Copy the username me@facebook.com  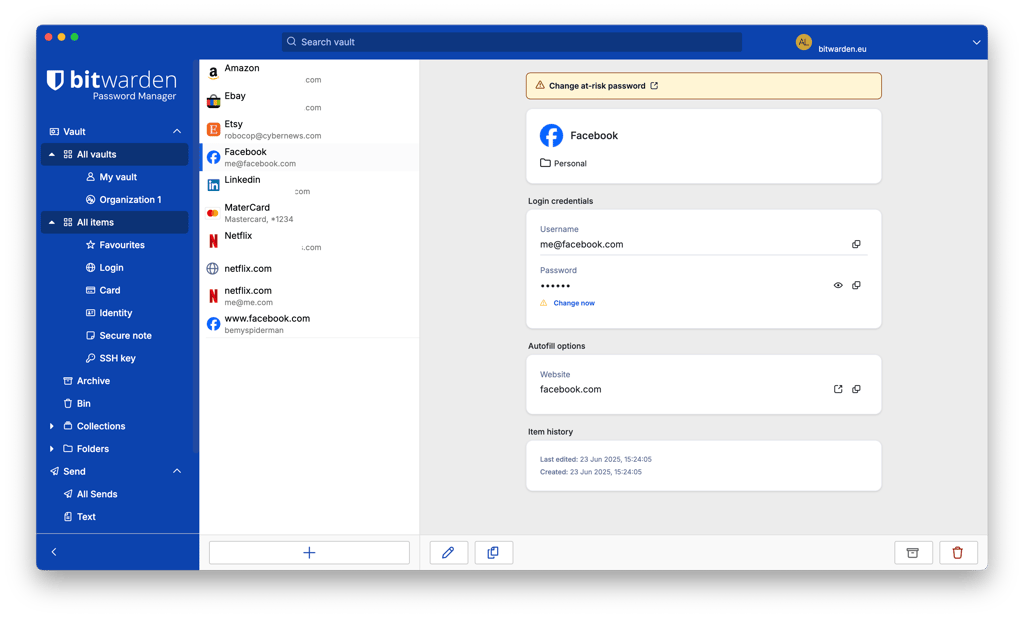tap(856, 244)
